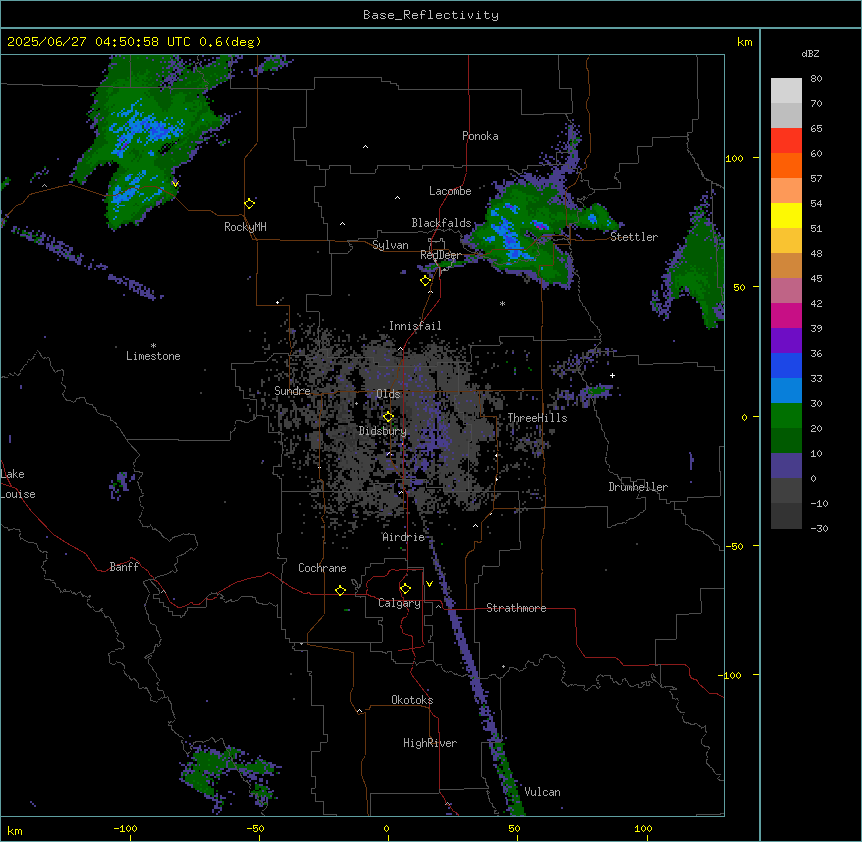Click the Airdrie city label

[x=404, y=537]
